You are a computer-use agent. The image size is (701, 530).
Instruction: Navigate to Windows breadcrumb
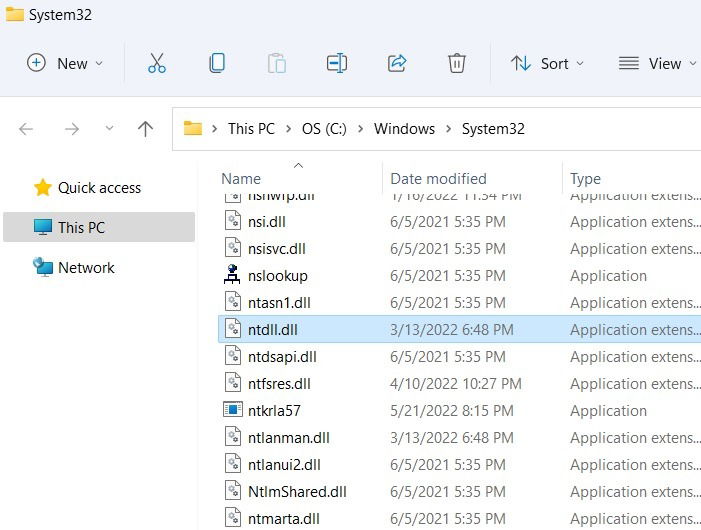pos(404,129)
